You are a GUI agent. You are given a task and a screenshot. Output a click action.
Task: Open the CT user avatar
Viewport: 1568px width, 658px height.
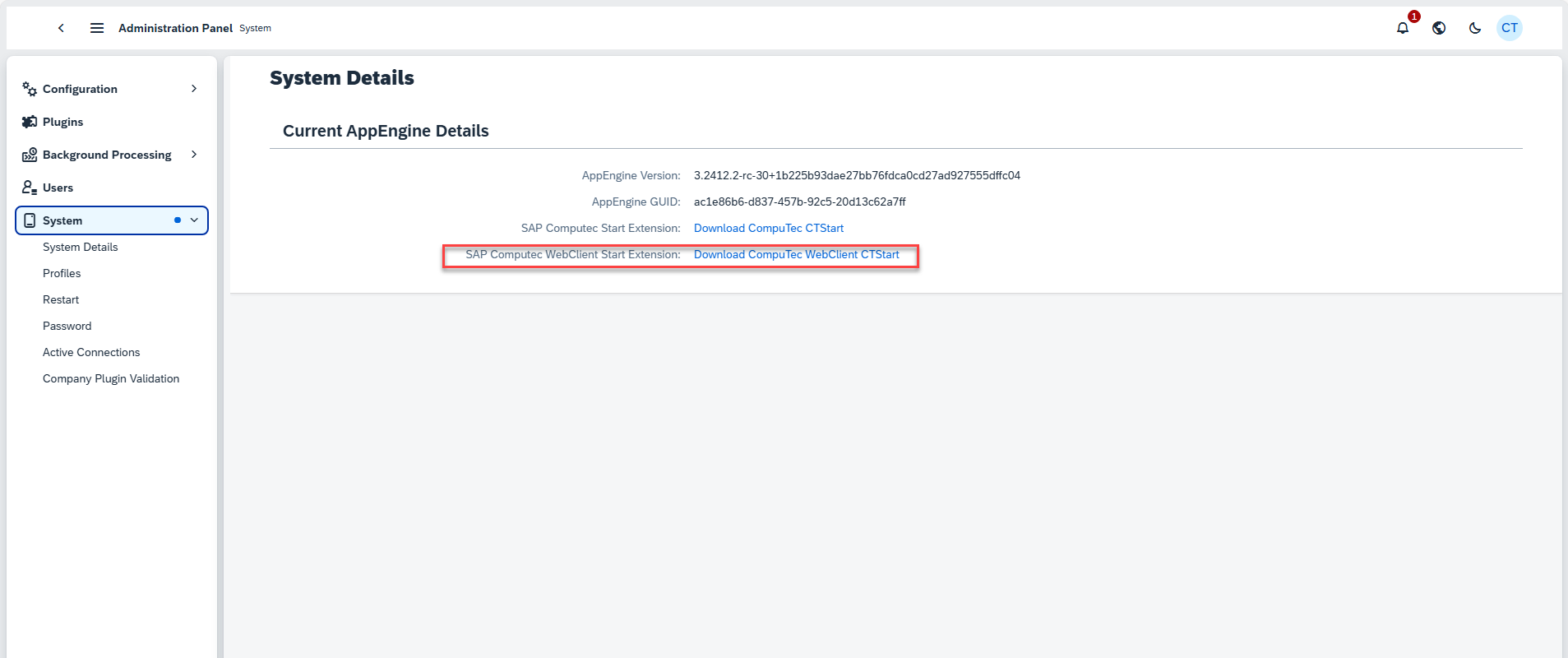1510,28
